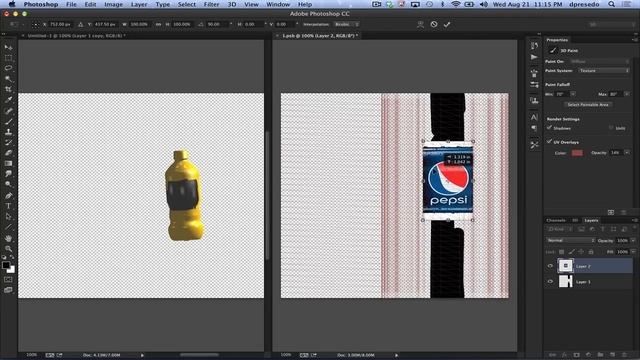Select the Path Selection tool
The width and height of the screenshot is (640, 360).
[8, 217]
